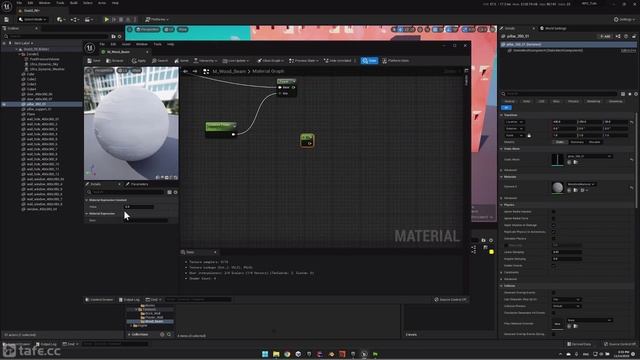Click Save in the material editor toolbar
This screenshot has height=360, width=640.
[x=94, y=60]
